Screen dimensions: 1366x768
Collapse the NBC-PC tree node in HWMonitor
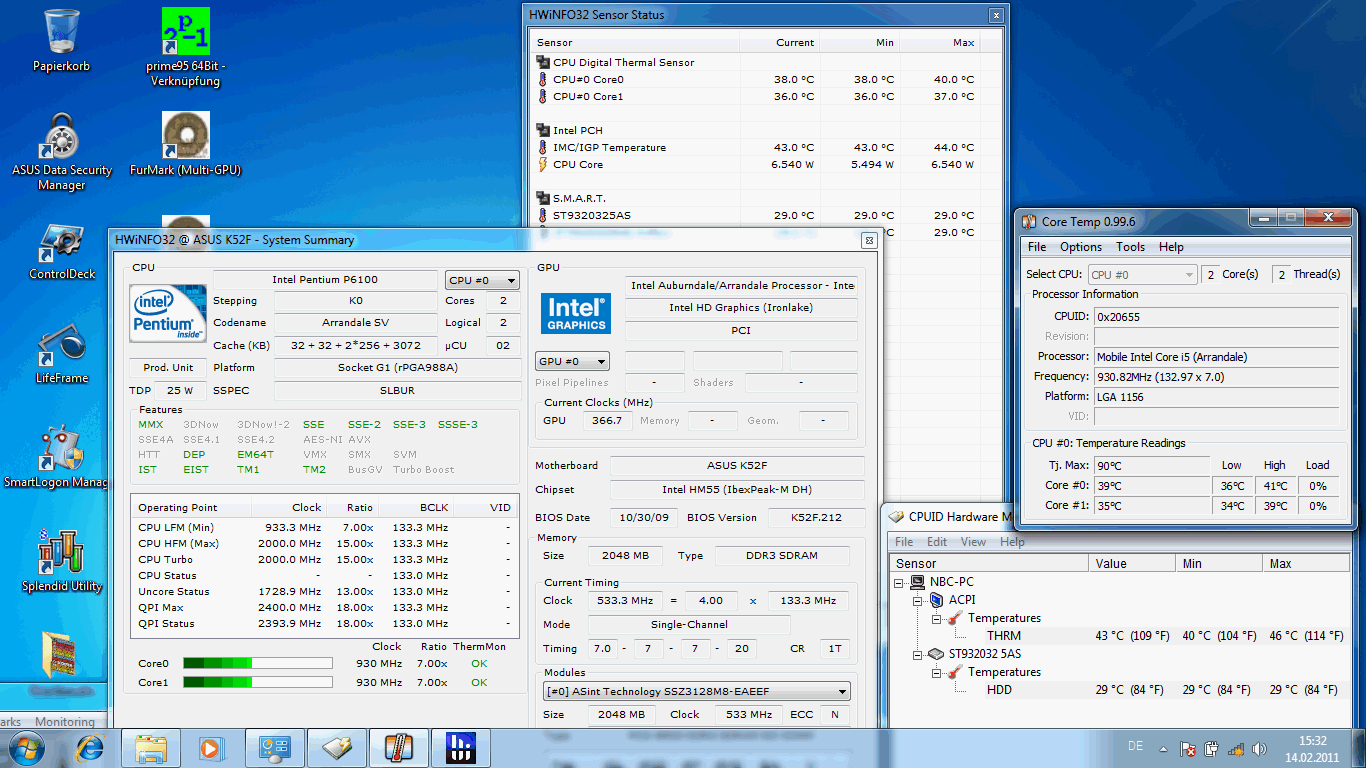pyautogui.click(x=900, y=582)
